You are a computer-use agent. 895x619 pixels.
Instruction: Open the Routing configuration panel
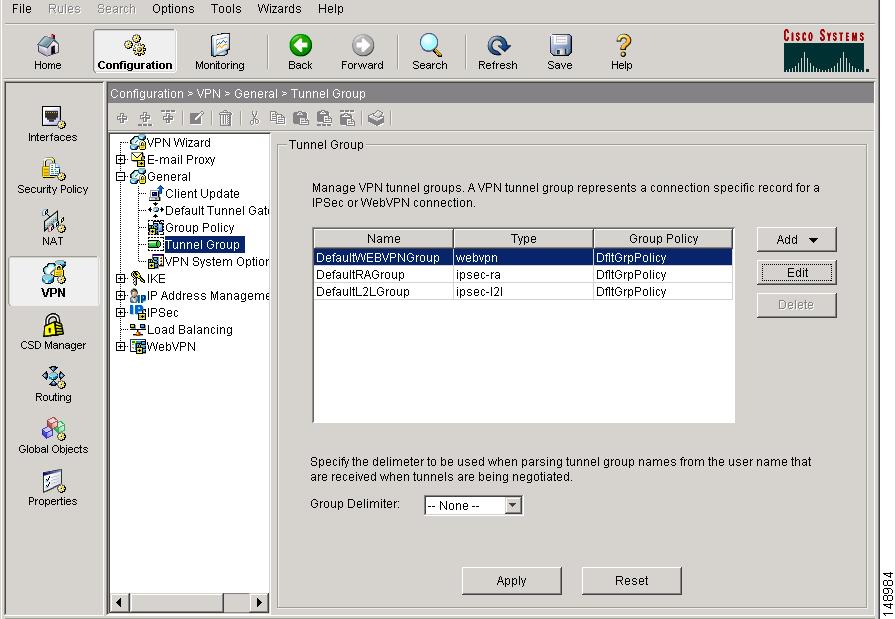(52, 382)
